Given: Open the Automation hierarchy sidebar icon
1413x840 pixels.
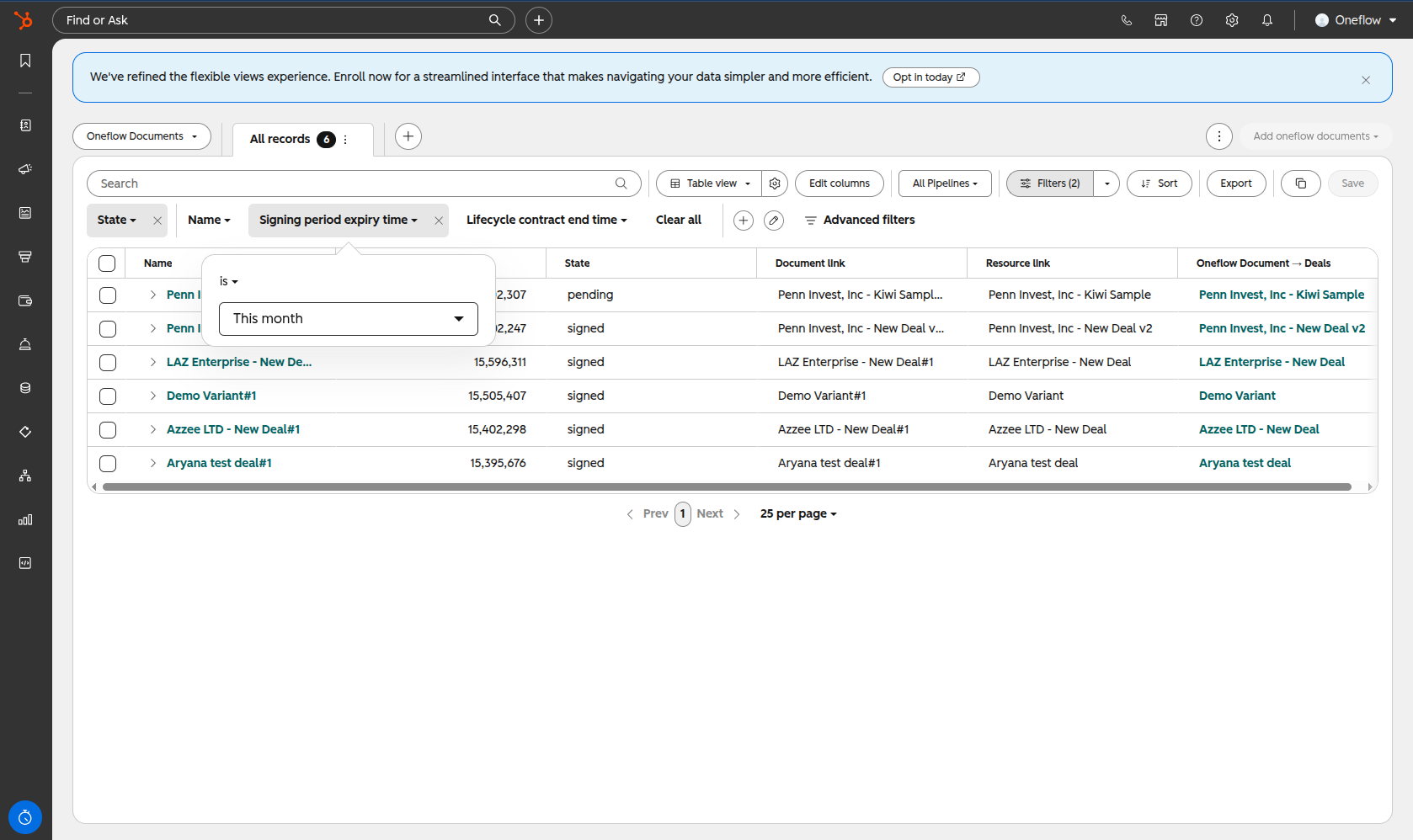Looking at the screenshot, I should 25,476.
